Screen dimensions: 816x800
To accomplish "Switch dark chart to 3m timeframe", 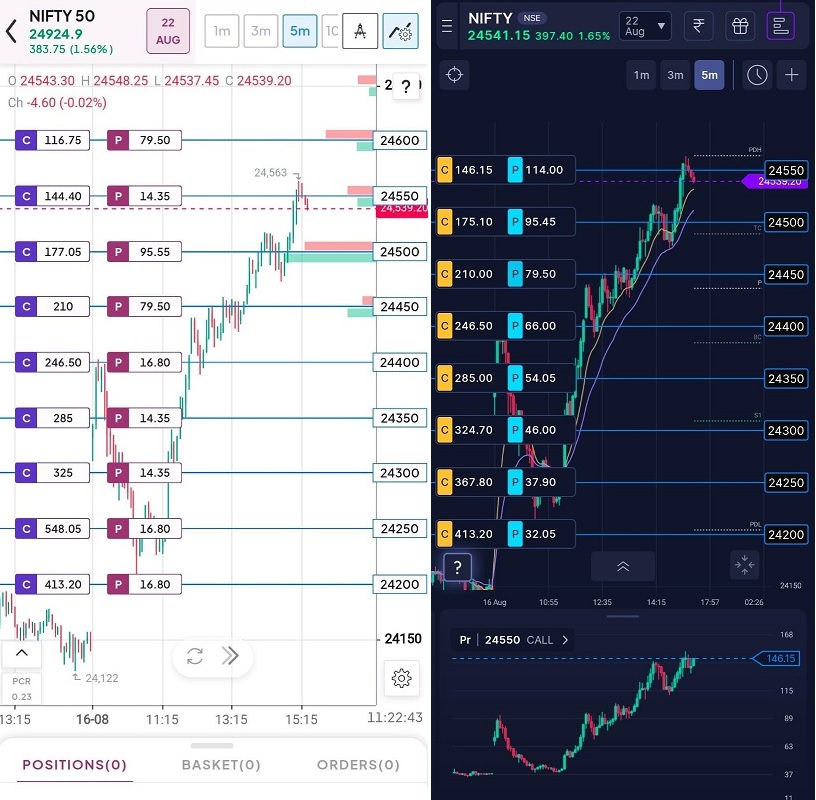I will point(675,75).
